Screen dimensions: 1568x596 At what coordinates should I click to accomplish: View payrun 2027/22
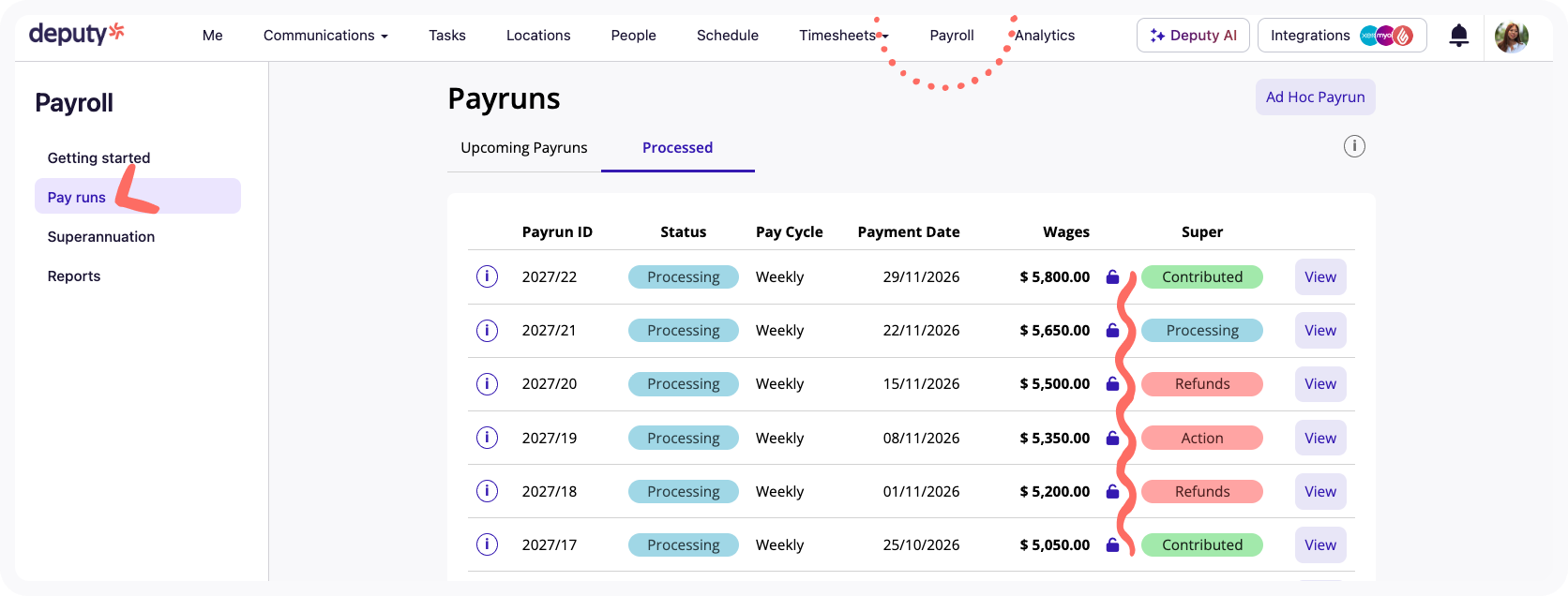(1320, 277)
